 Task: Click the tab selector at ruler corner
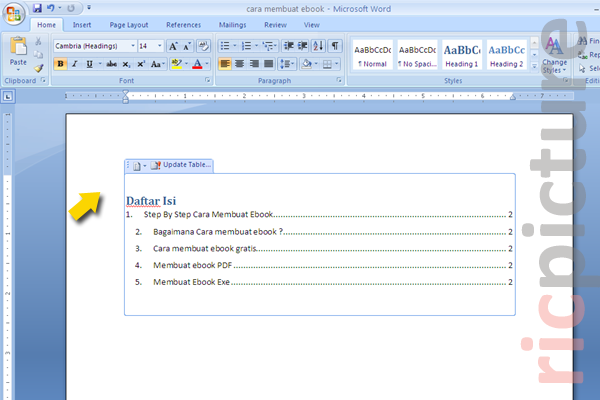pos(8,96)
